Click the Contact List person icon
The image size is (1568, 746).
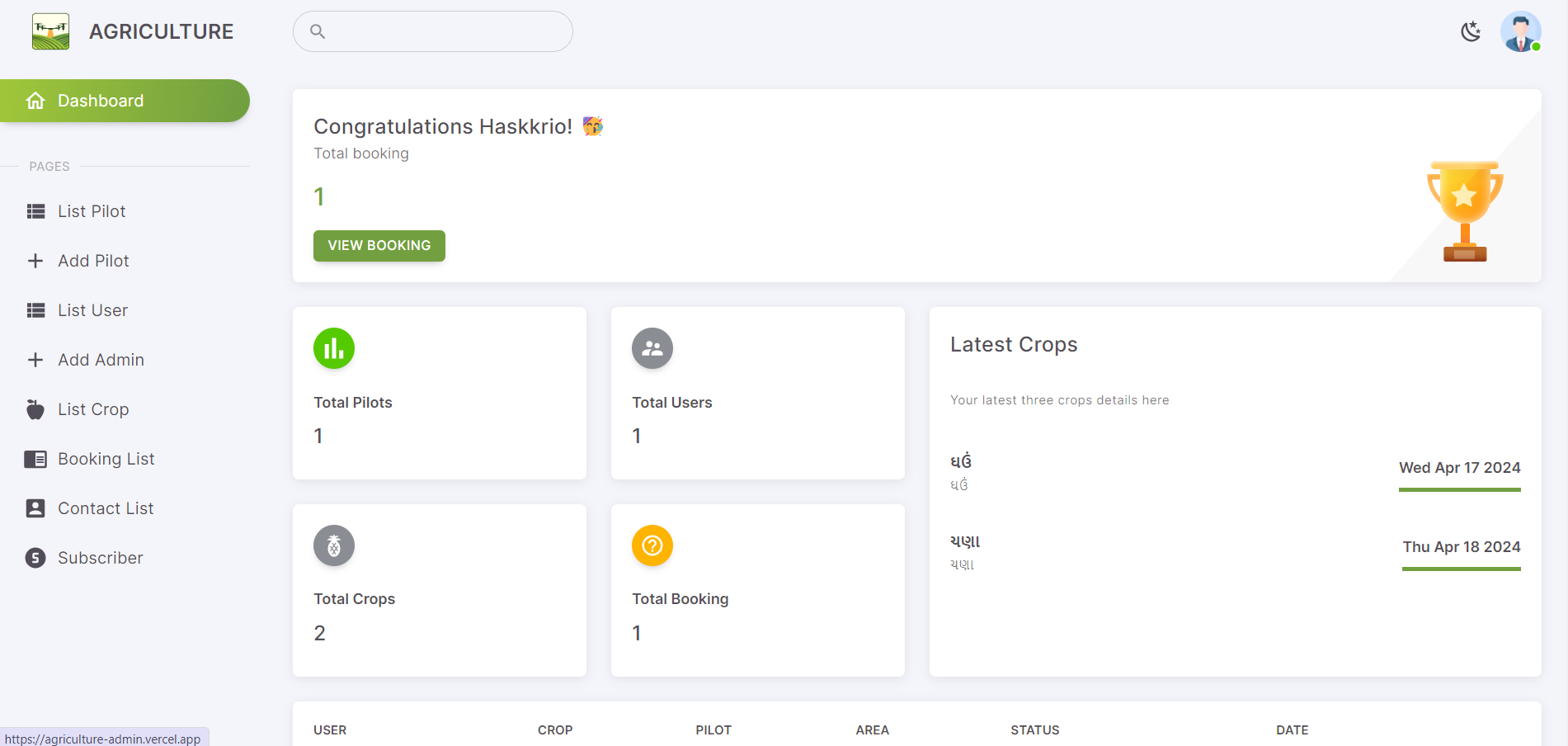(x=35, y=508)
